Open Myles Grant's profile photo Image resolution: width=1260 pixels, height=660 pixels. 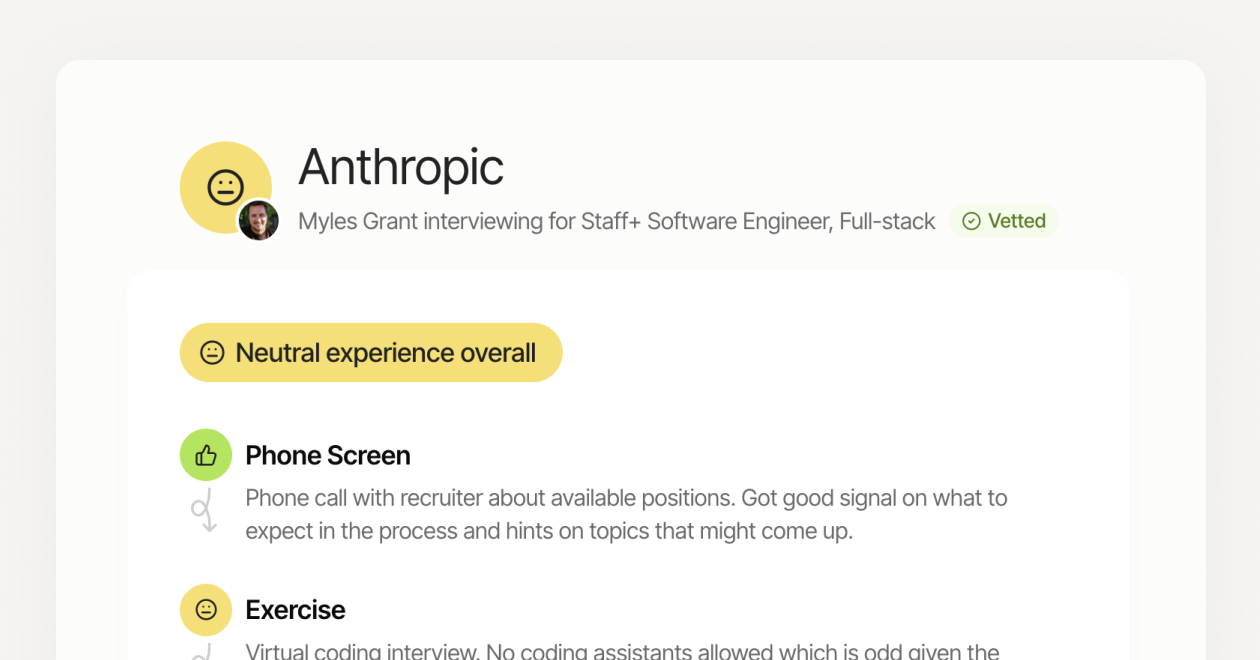[258, 220]
